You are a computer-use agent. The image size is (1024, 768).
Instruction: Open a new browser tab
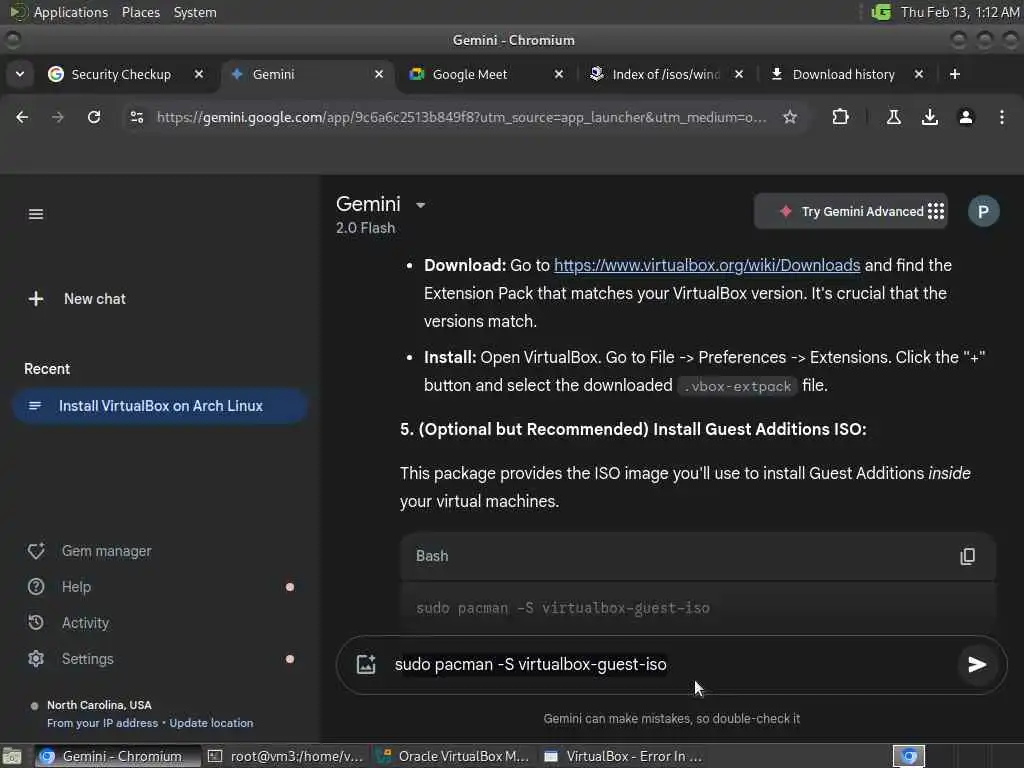[x=955, y=74]
